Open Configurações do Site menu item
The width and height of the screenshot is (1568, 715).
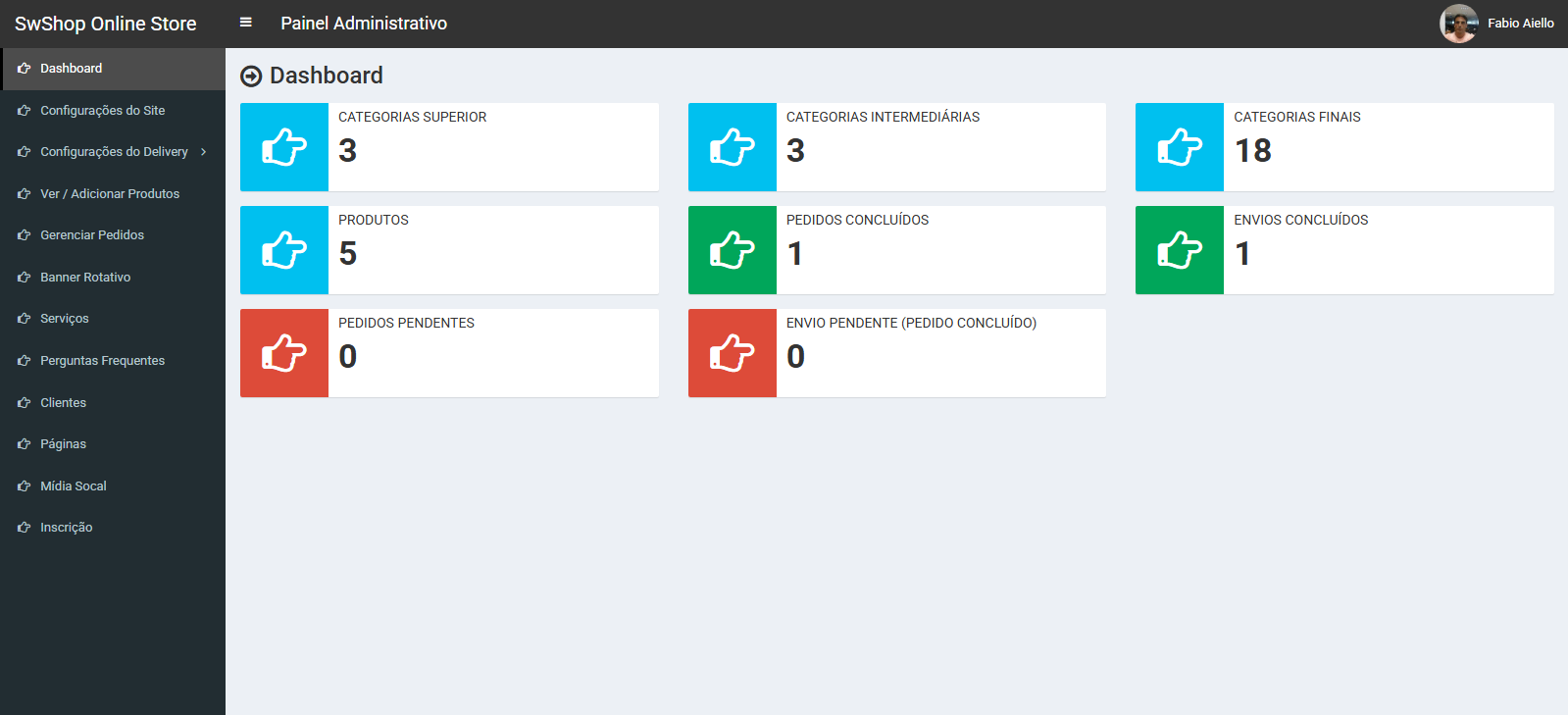[102, 111]
